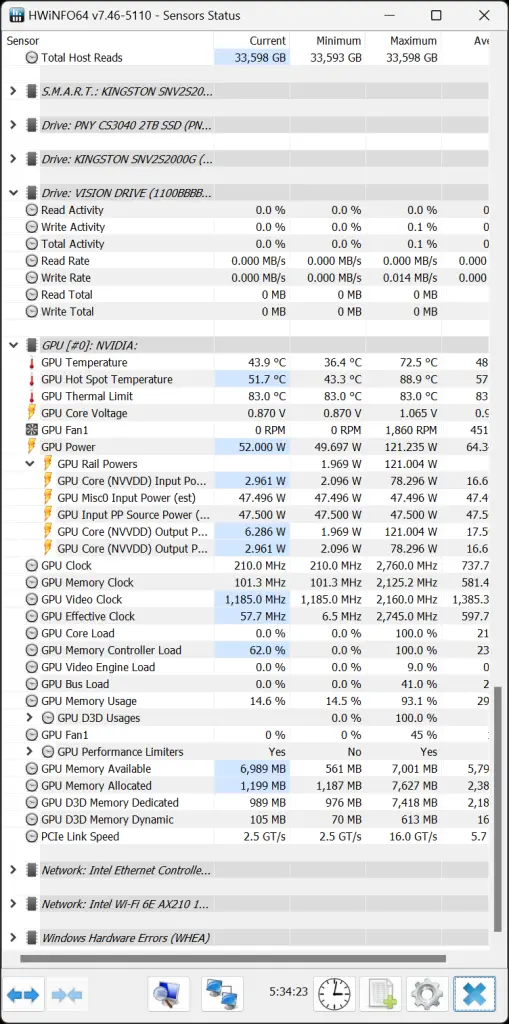Select the Write Rate row label

66,278
